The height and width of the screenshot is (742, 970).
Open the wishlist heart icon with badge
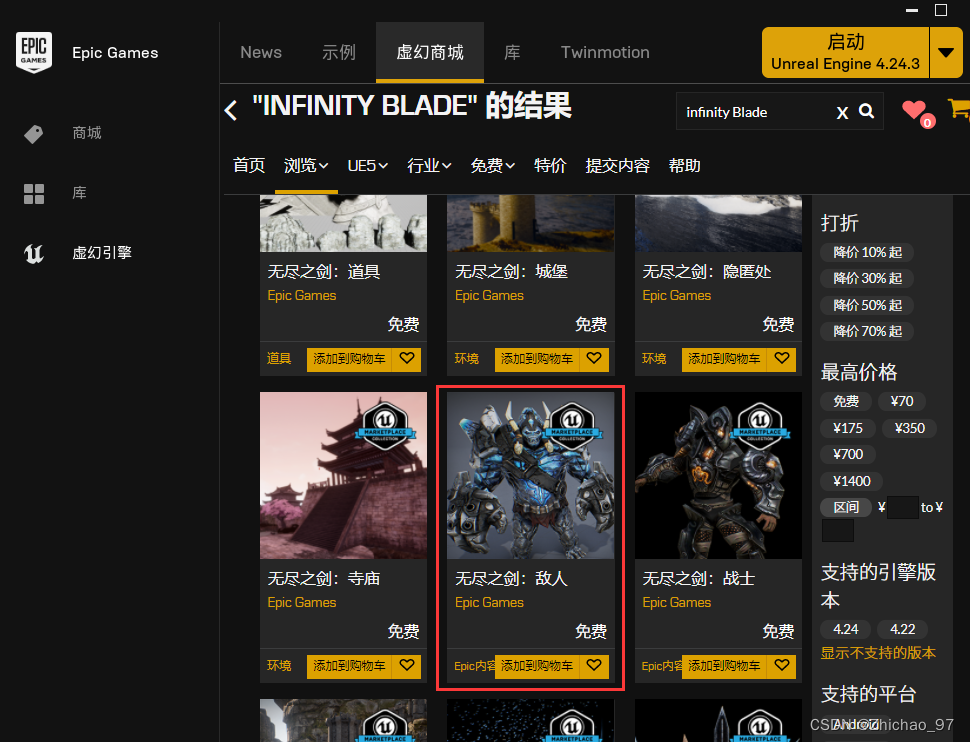point(917,113)
